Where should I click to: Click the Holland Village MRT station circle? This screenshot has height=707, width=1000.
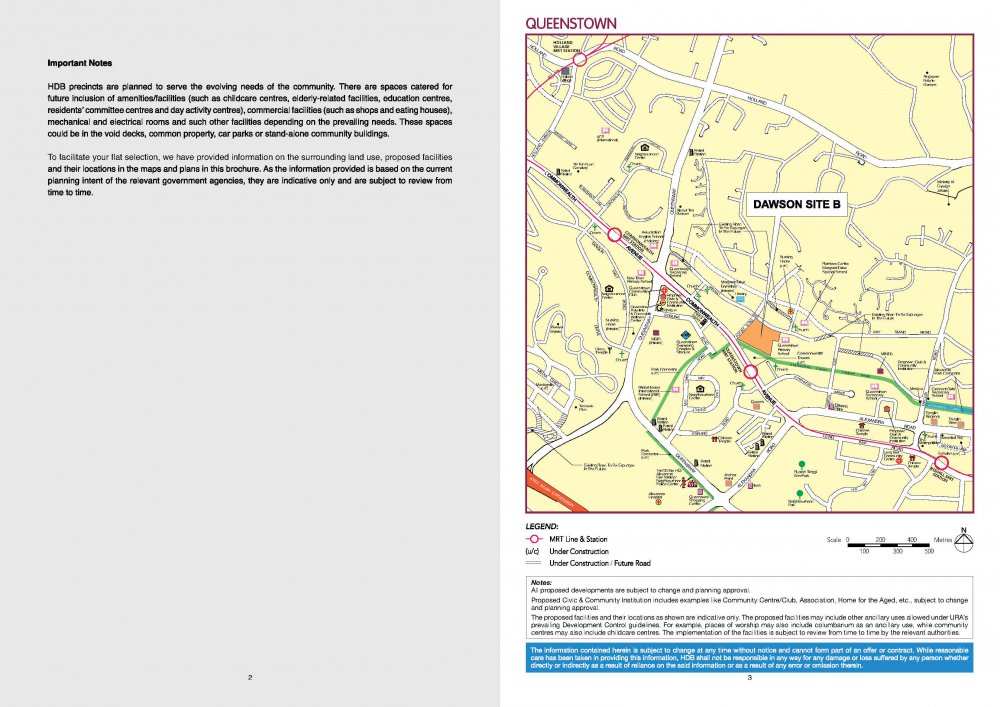[579, 61]
